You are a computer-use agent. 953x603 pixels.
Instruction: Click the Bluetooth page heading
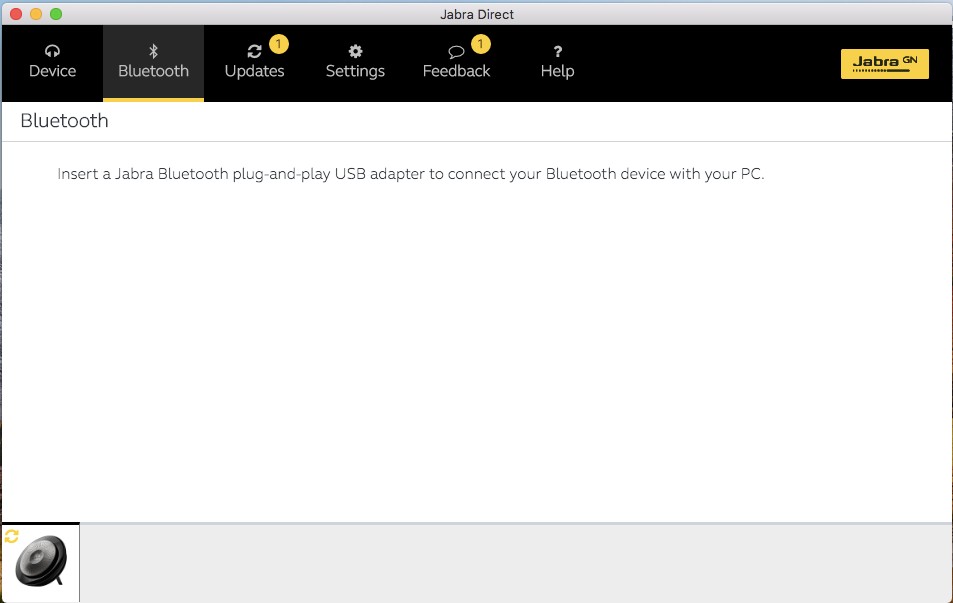tap(64, 120)
